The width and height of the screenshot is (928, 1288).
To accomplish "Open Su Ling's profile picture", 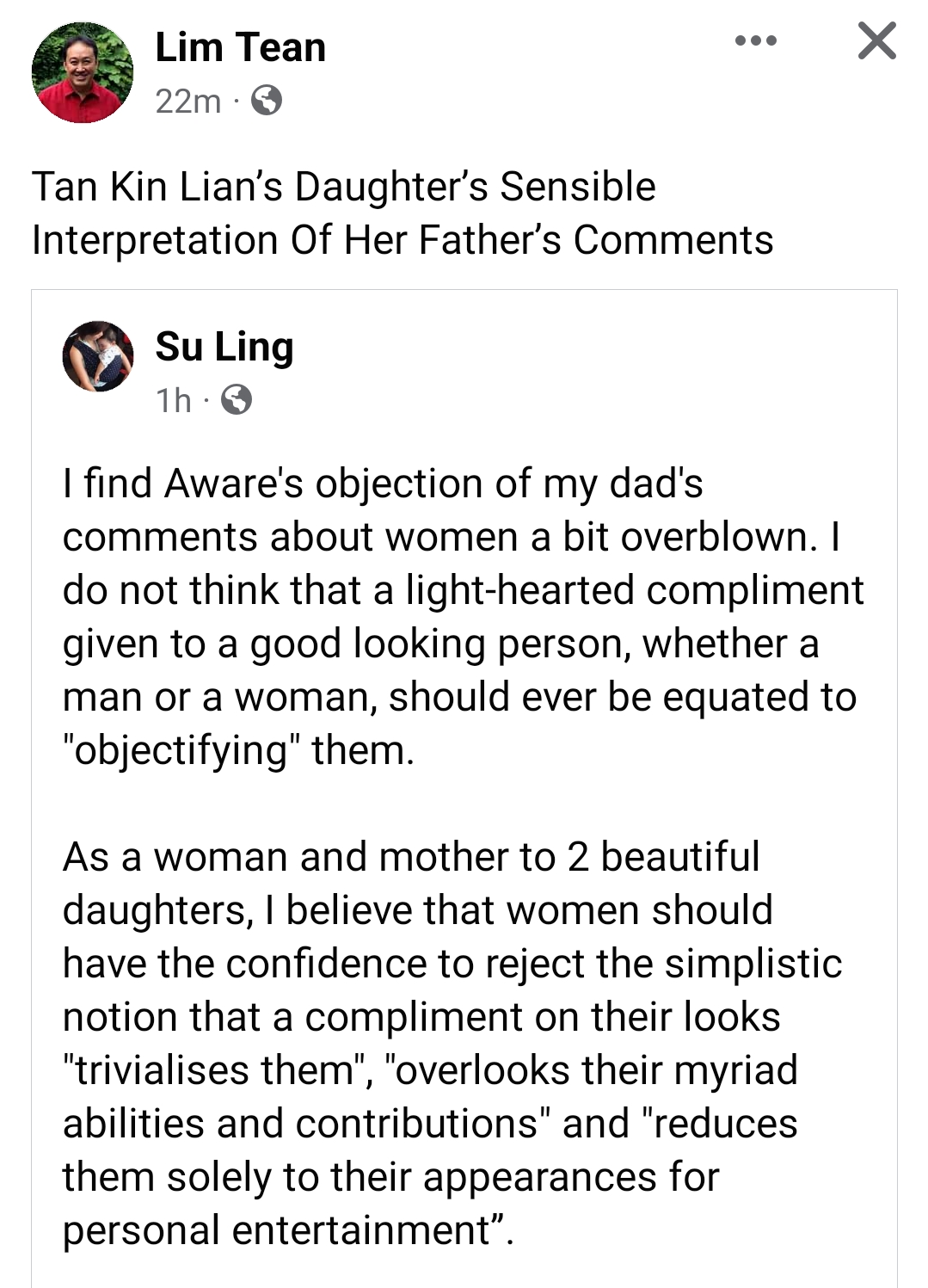I will tap(98, 356).
